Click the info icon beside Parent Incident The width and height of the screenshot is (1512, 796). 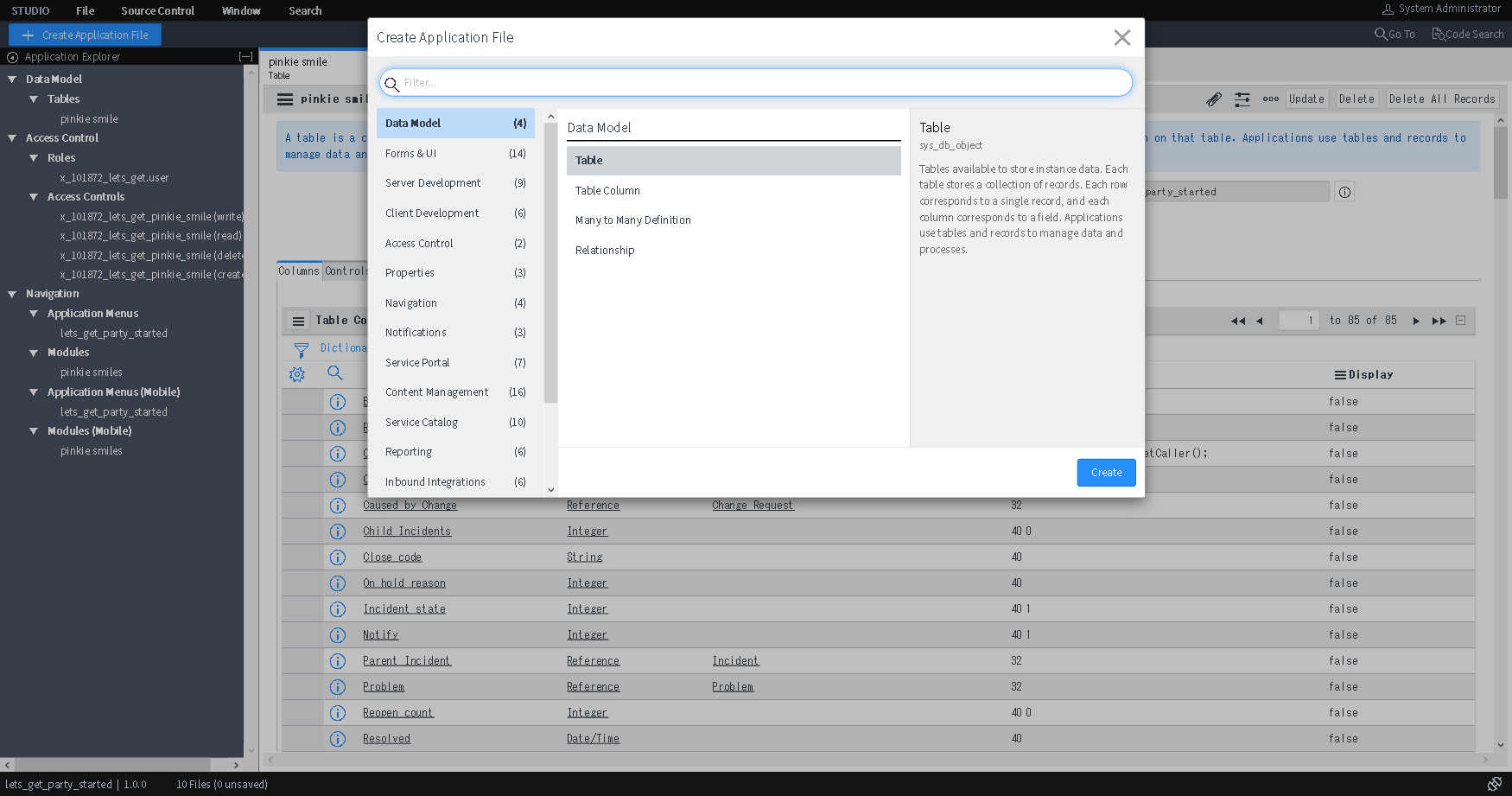coord(338,660)
